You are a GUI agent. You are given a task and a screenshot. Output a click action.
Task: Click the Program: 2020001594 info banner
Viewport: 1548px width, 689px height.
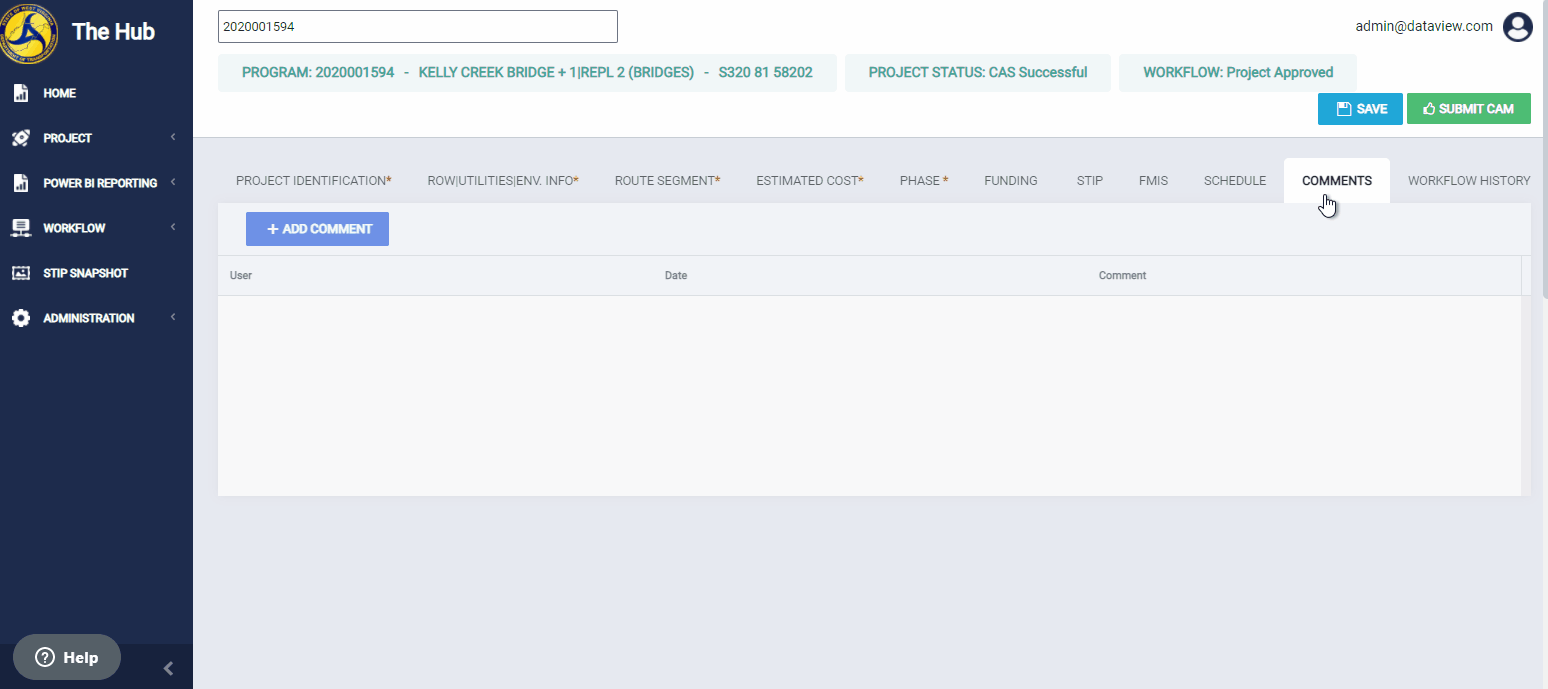(x=527, y=73)
